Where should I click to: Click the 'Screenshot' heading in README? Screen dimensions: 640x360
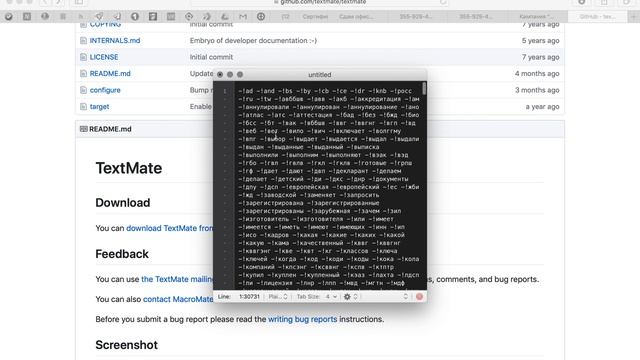[127, 345]
